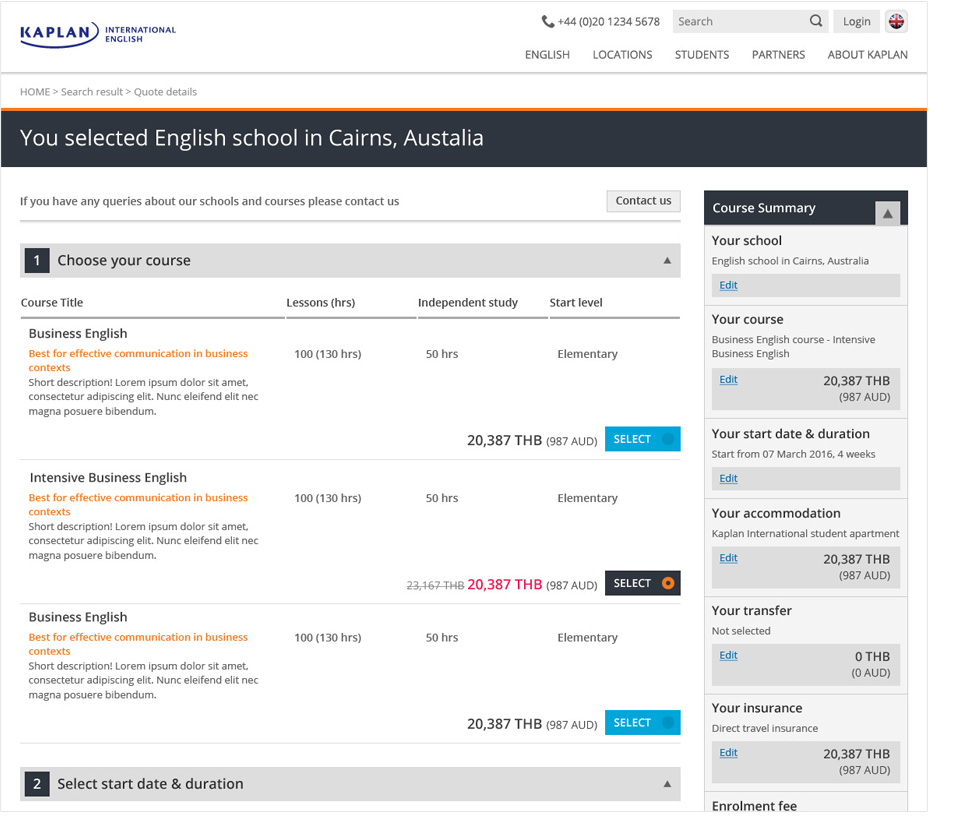Edit Your transfer in the summary
972x833 pixels.
click(728, 655)
